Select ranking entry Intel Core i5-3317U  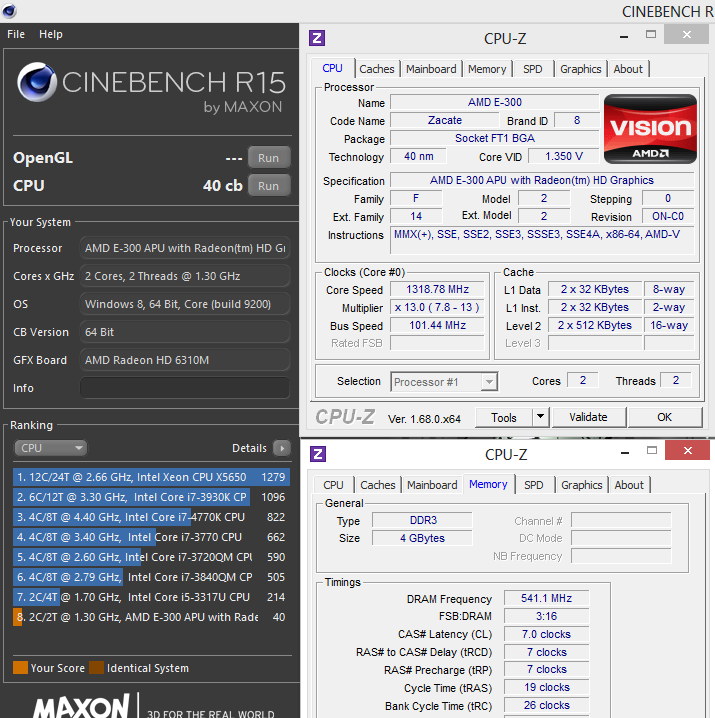click(151, 597)
